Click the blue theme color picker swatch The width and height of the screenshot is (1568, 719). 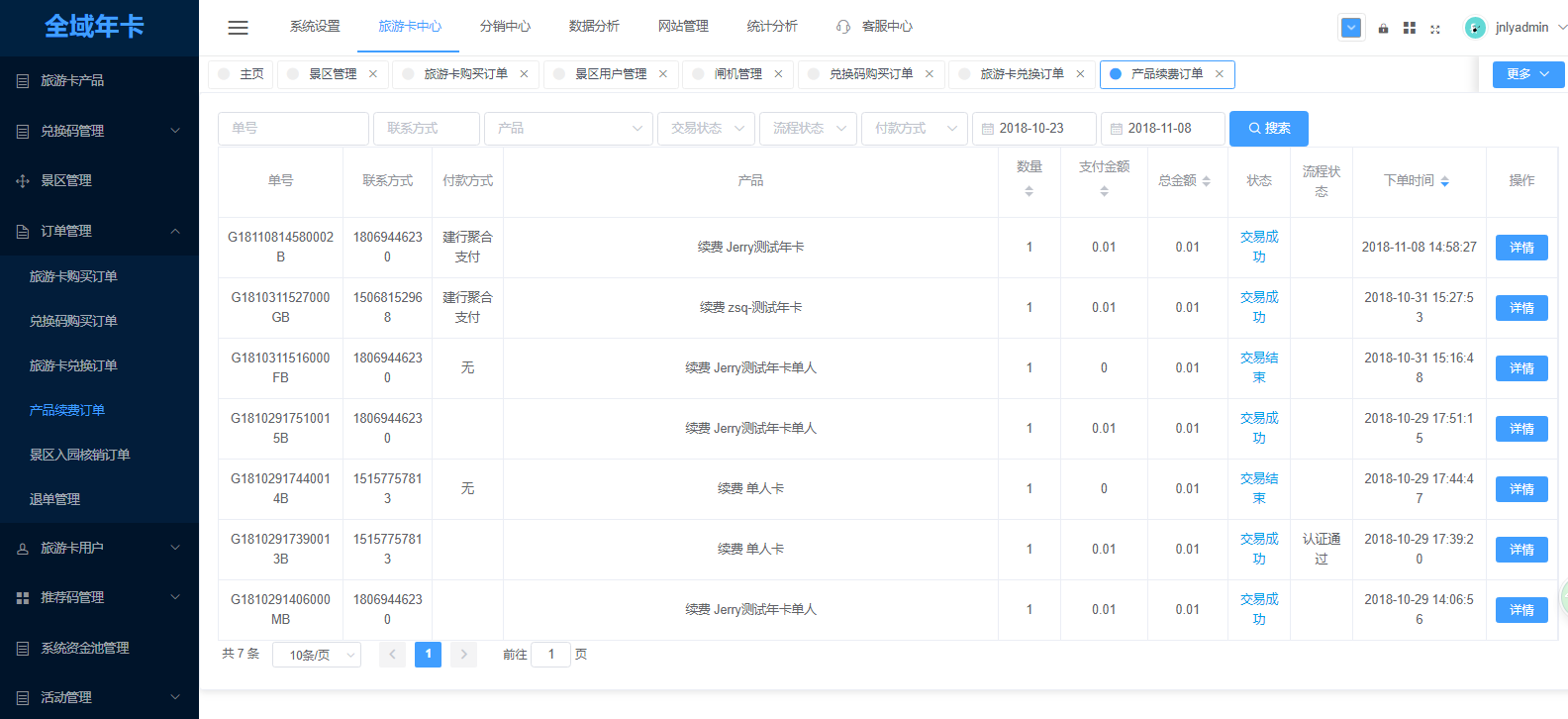pyautogui.click(x=1351, y=28)
